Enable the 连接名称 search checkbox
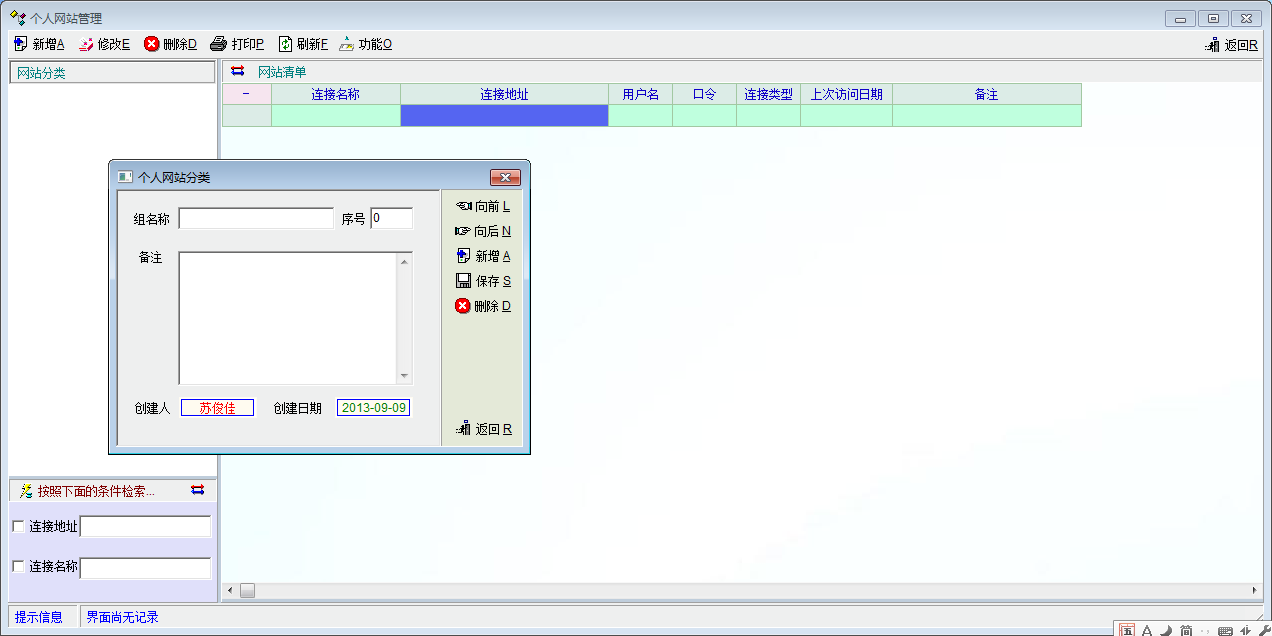This screenshot has width=1272, height=636. click(18, 567)
